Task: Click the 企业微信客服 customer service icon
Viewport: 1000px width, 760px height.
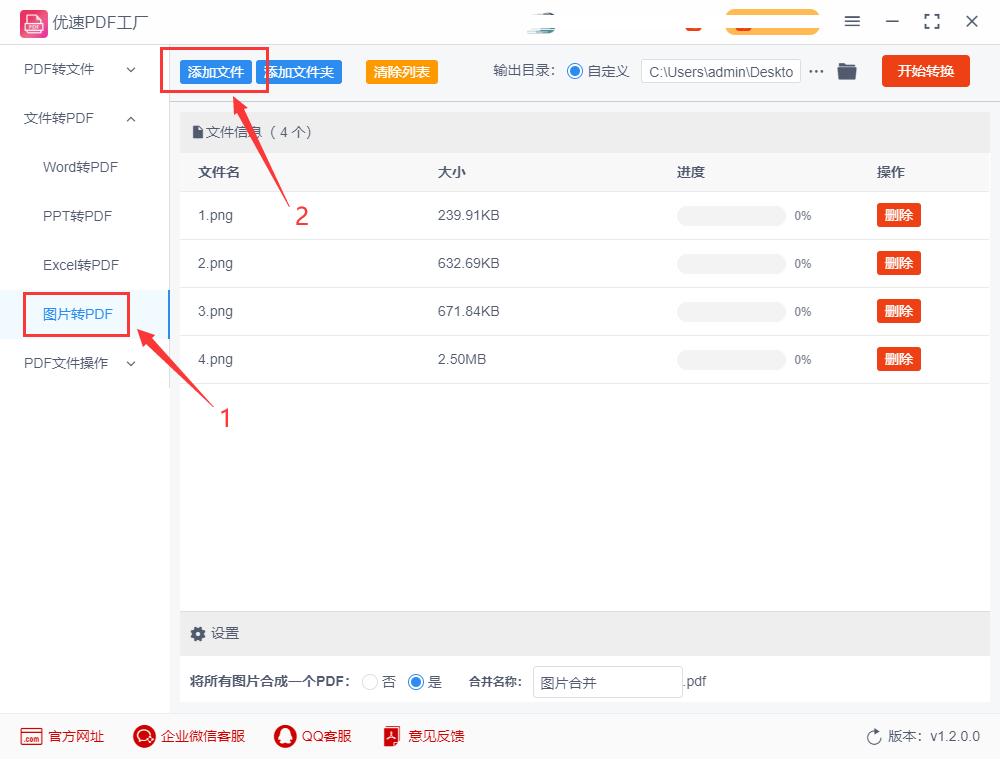Action: click(144, 736)
